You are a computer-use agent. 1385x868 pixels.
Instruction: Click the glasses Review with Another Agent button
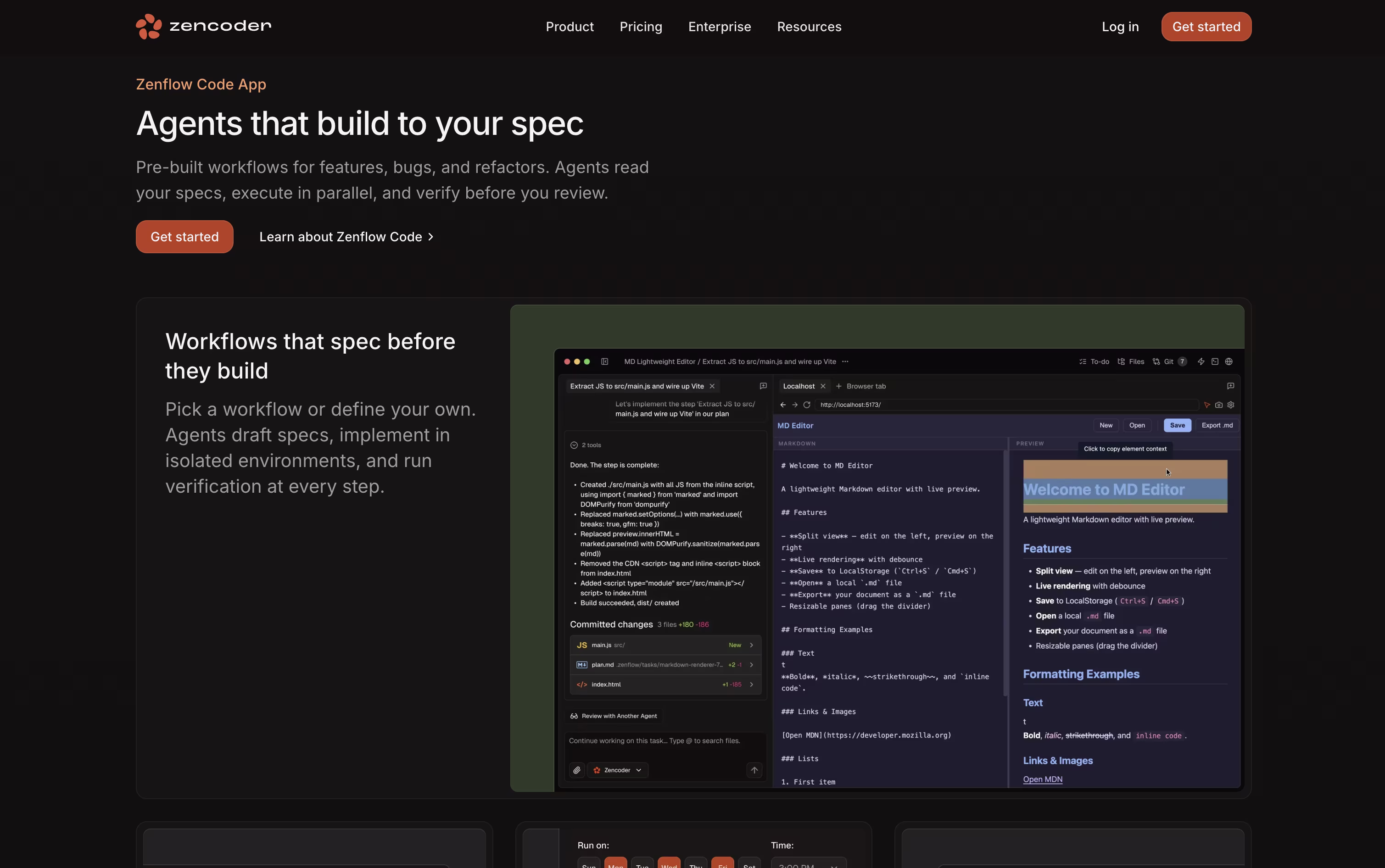pyautogui.click(x=613, y=716)
